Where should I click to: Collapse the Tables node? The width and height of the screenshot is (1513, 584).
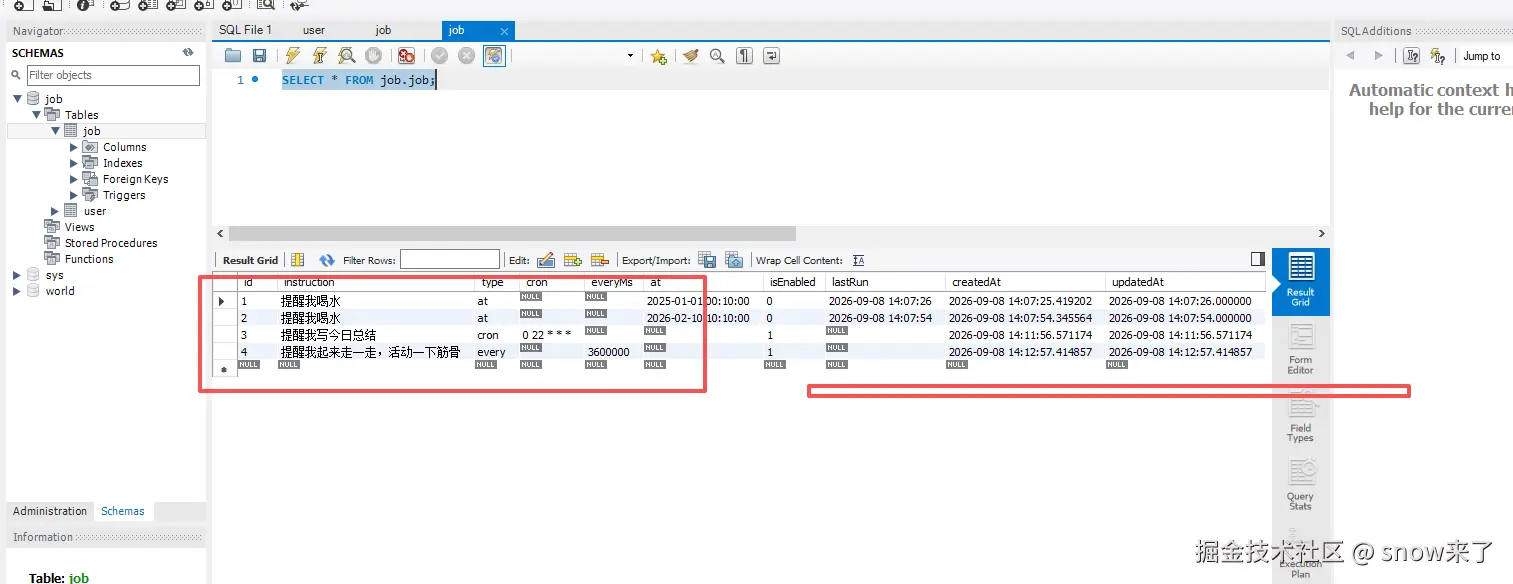[x=37, y=115]
